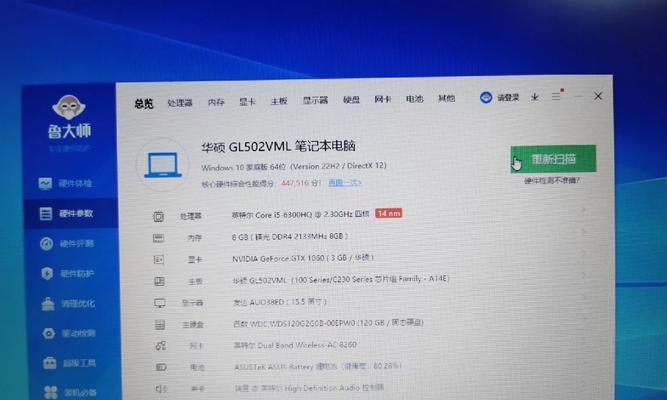Click the 再跑一次 link
This screenshot has width=667, height=400.
click(x=345, y=183)
